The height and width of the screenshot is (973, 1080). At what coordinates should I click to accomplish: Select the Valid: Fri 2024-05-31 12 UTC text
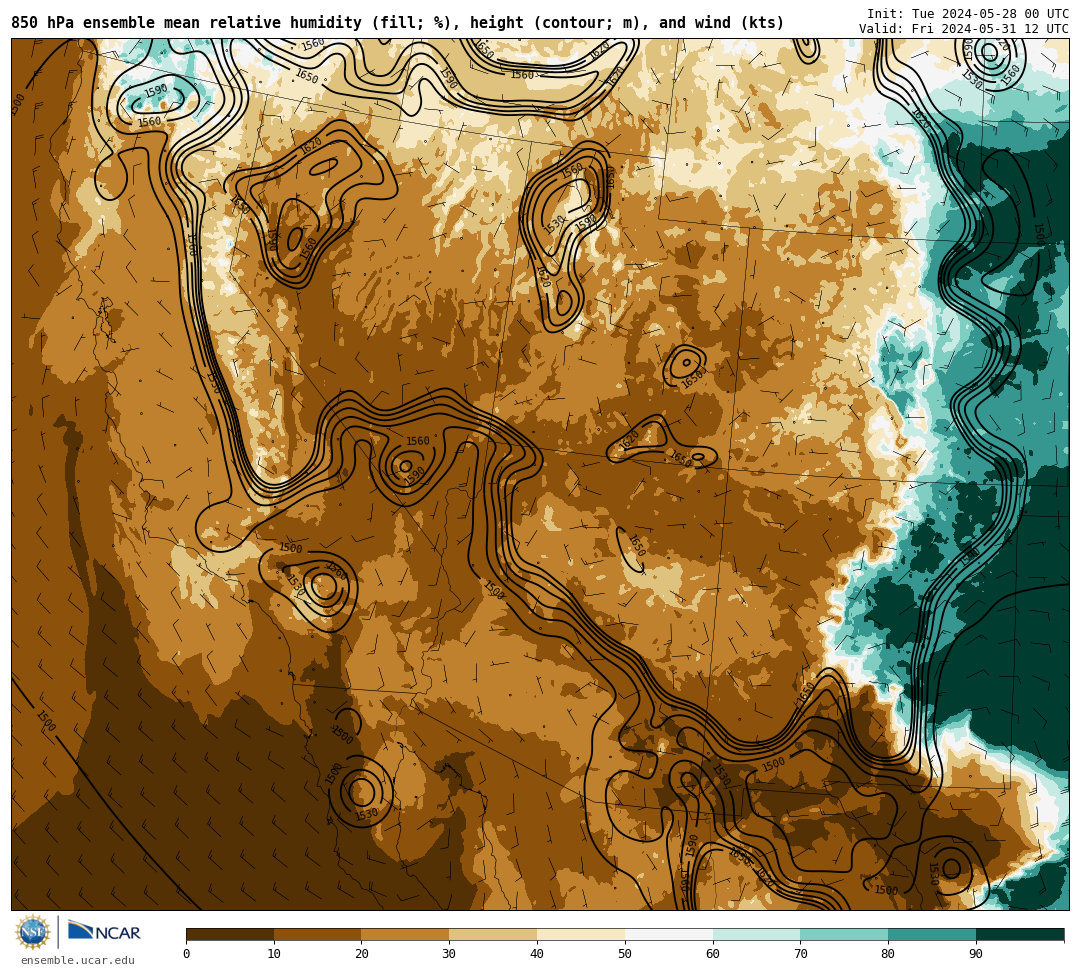[x=964, y=29]
